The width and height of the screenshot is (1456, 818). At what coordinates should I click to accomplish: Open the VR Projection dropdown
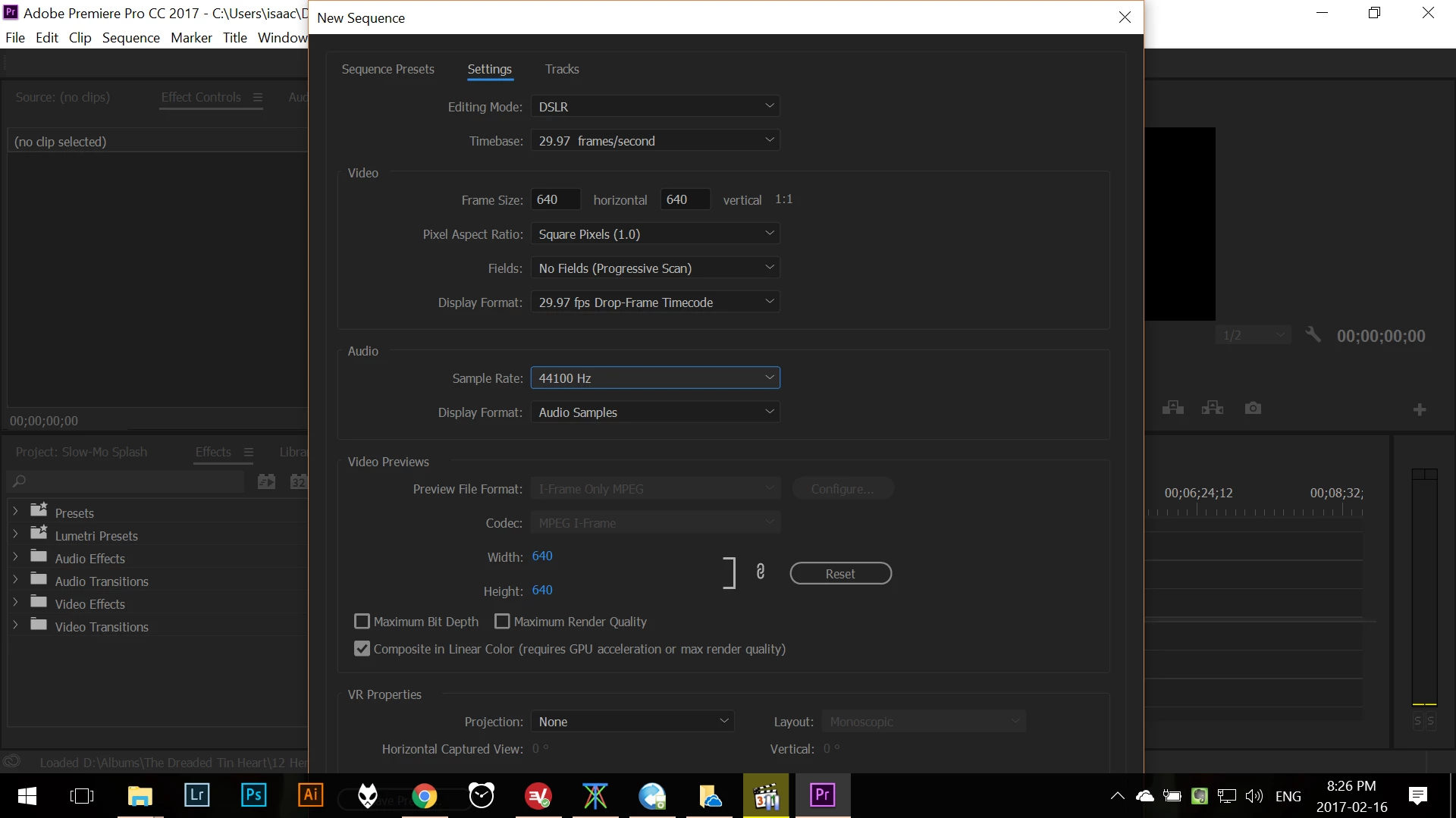point(632,722)
